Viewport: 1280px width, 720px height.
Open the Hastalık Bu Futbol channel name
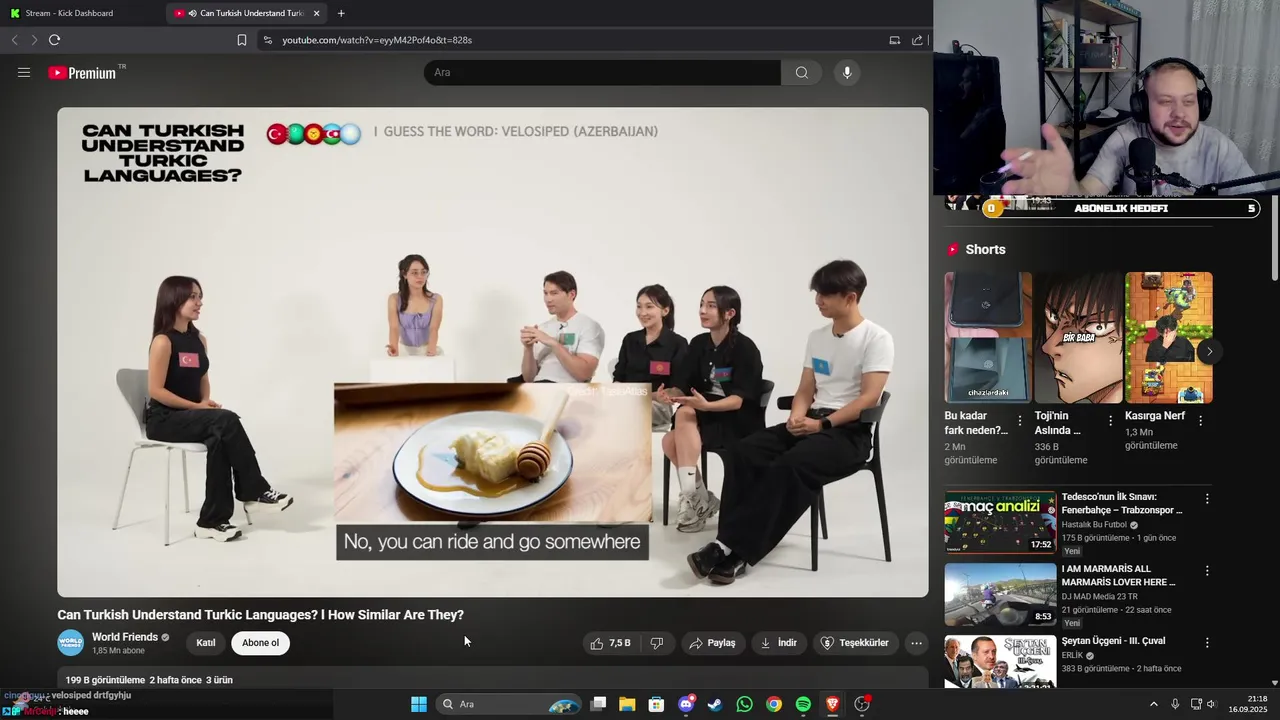click(x=1094, y=525)
